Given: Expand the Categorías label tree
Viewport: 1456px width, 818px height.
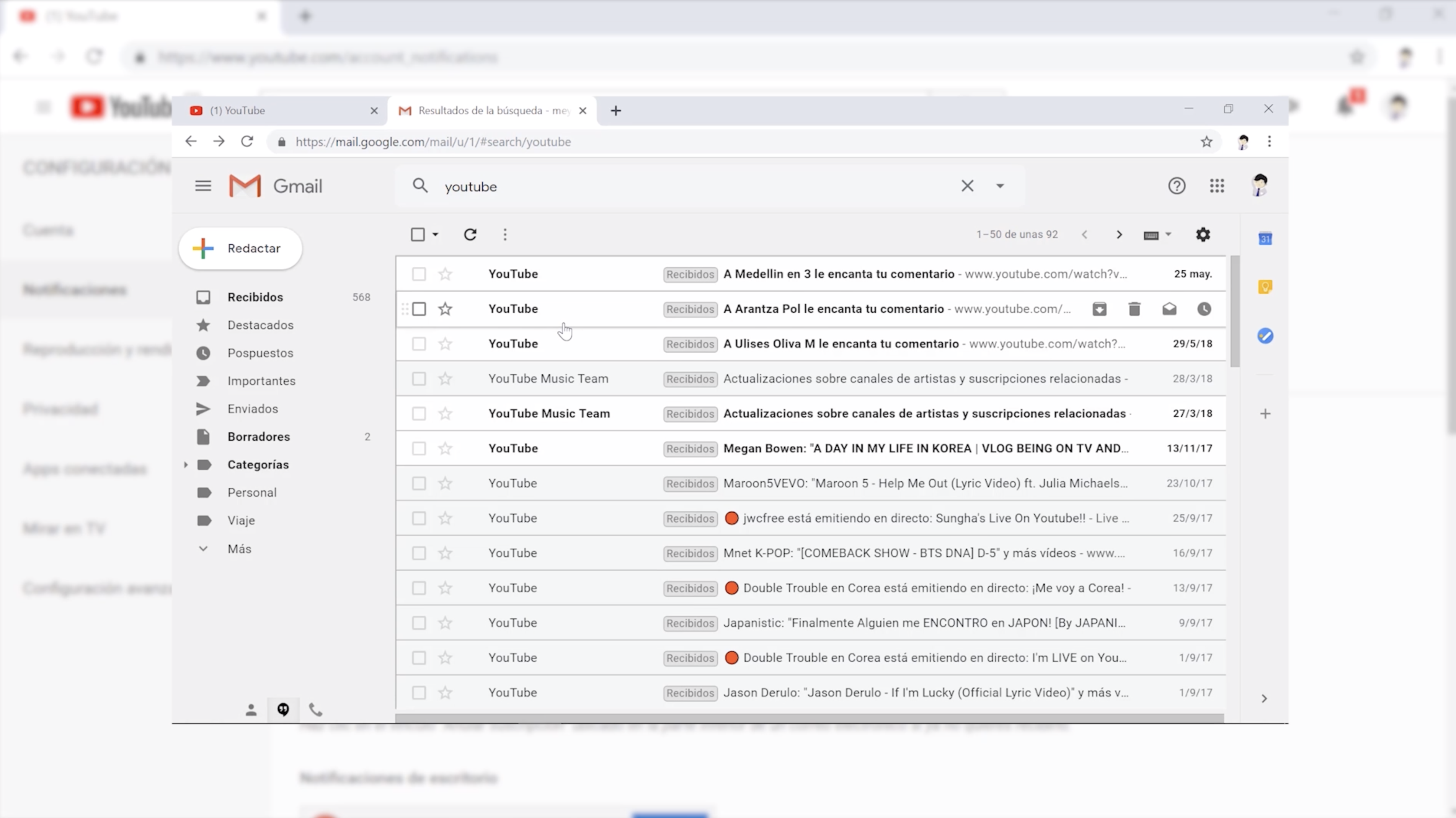Looking at the screenshot, I should click(x=185, y=464).
